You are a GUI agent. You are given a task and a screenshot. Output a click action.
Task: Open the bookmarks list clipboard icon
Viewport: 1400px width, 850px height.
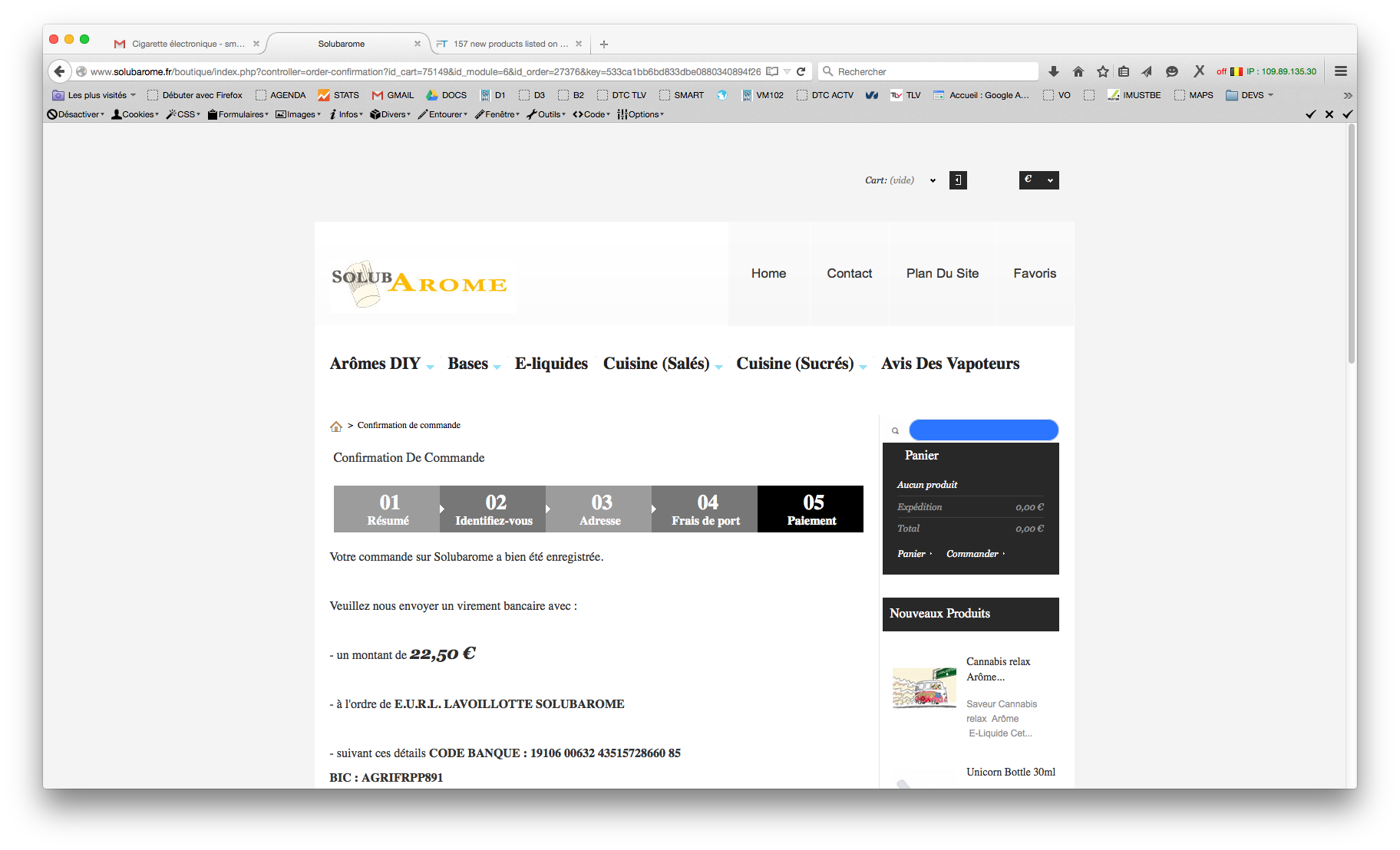pyautogui.click(x=1124, y=71)
